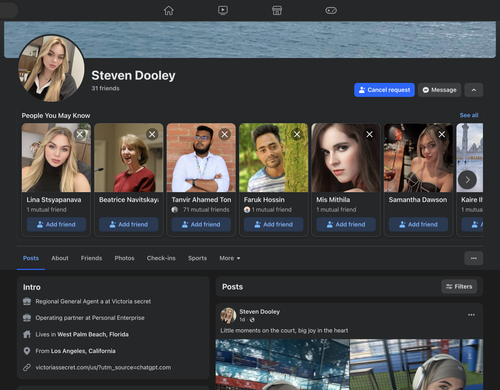Open the left post photo
Viewport: 500px width, 390px height.
pos(282,365)
